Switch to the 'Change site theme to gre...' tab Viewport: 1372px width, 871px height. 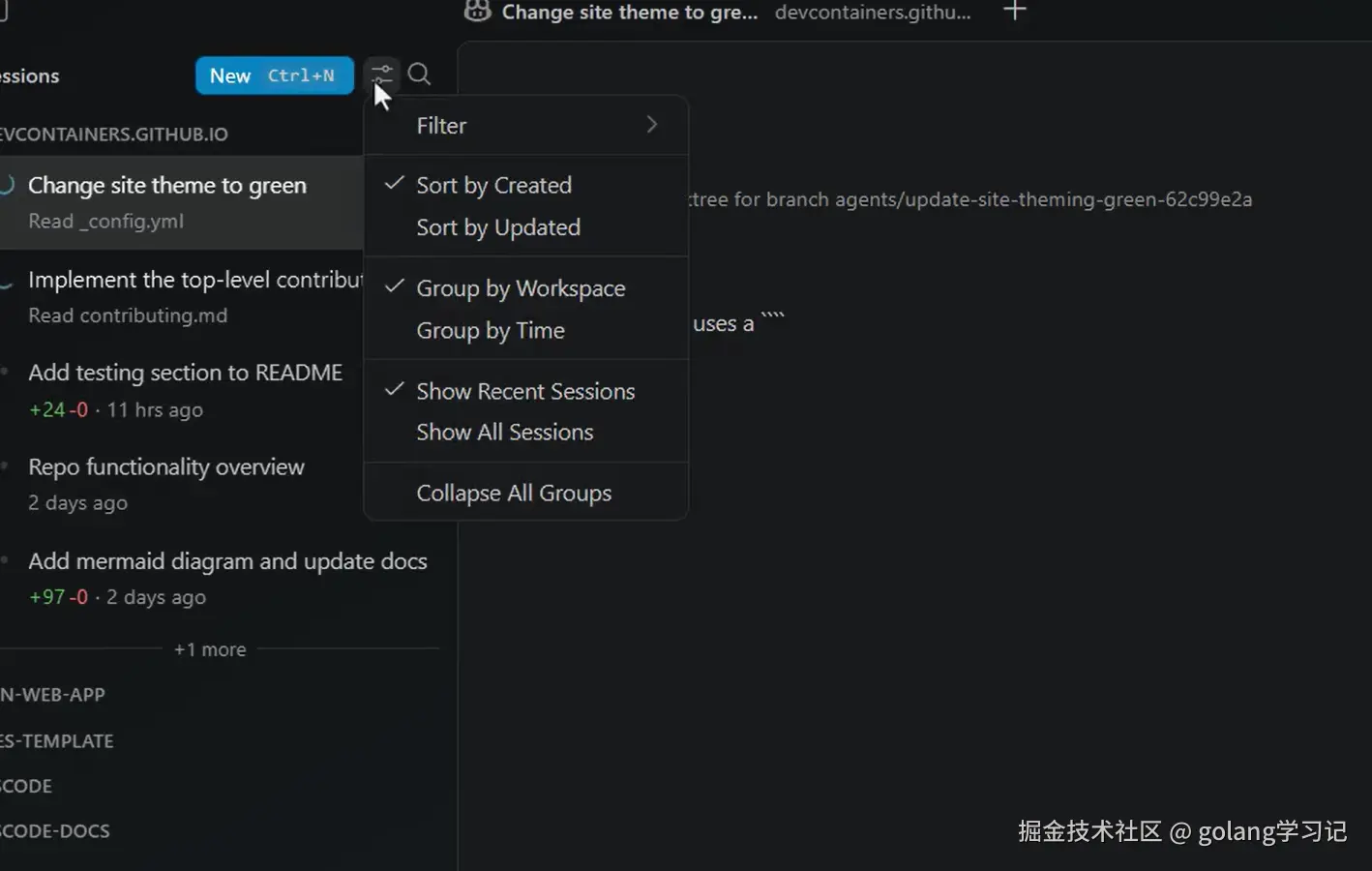630,13
